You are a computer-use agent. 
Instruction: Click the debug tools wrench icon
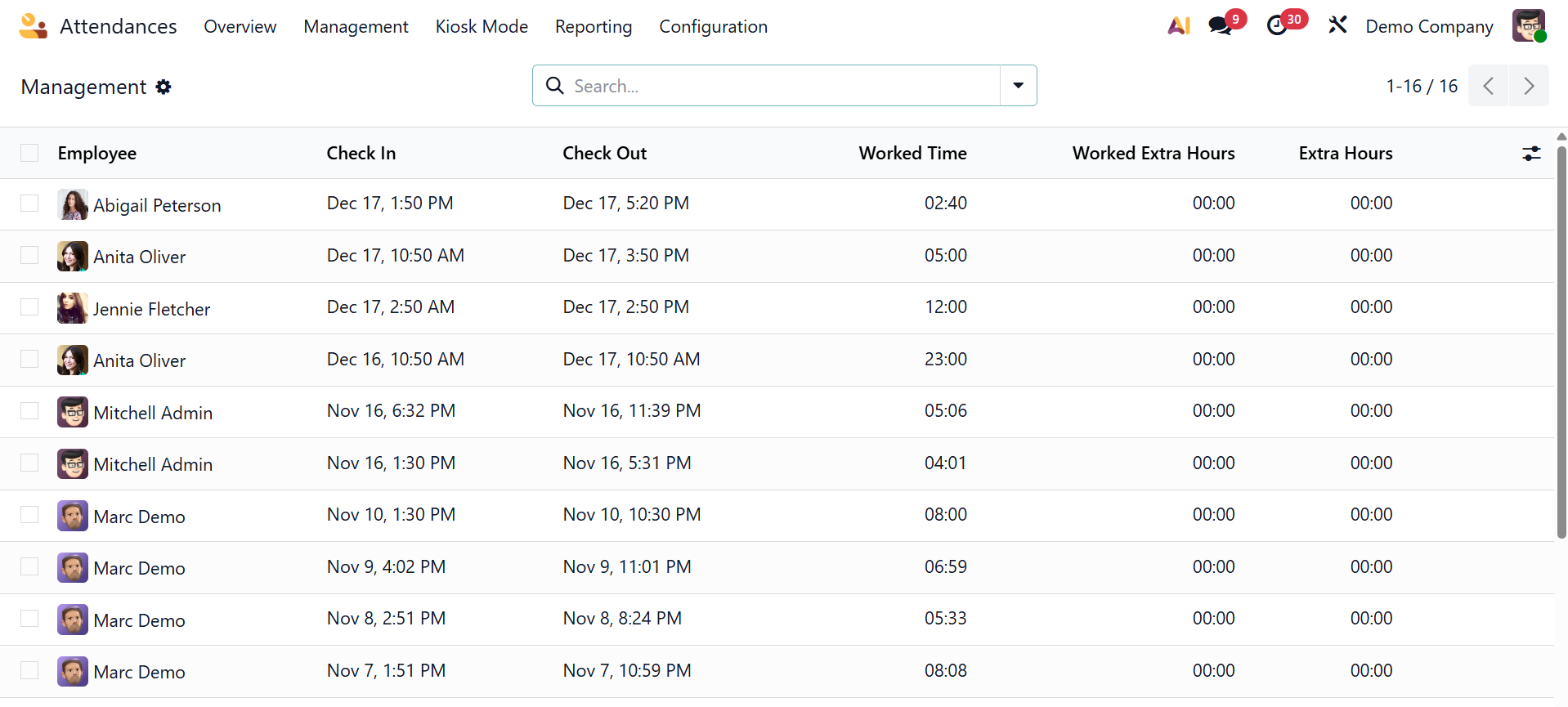[1337, 26]
